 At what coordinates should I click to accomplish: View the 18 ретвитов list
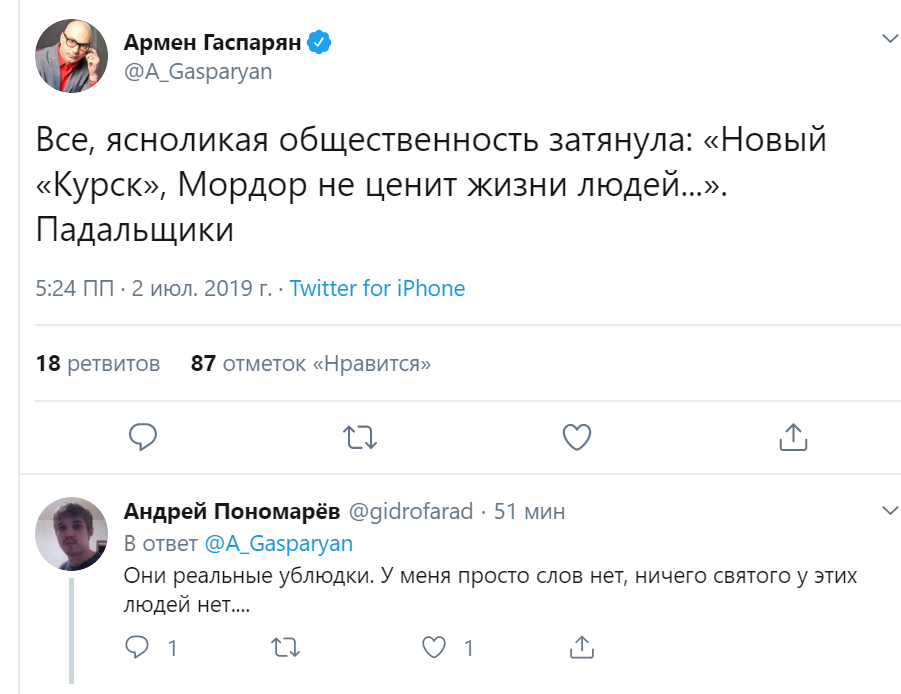pyautogui.click(x=98, y=363)
